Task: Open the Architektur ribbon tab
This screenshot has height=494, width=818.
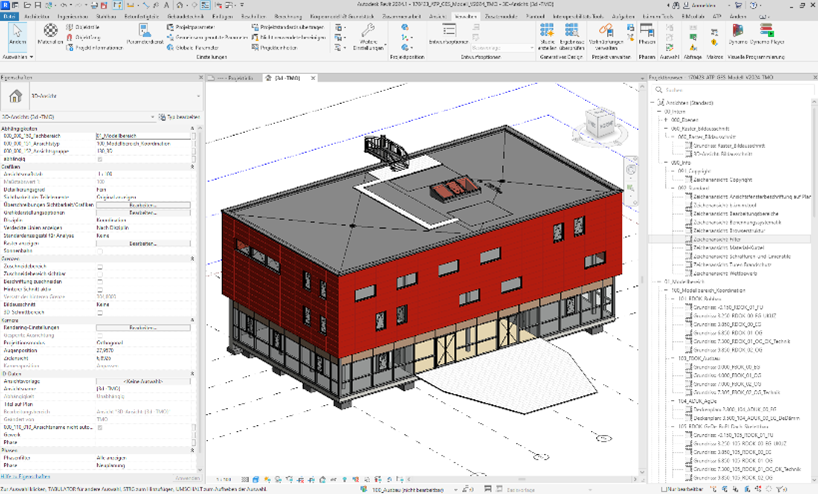Action: (x=36, y=17)
